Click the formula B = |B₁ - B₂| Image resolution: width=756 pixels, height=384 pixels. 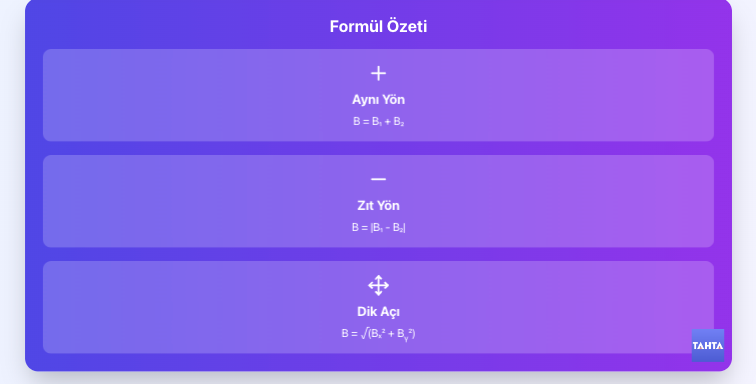(x=378, y=228)
